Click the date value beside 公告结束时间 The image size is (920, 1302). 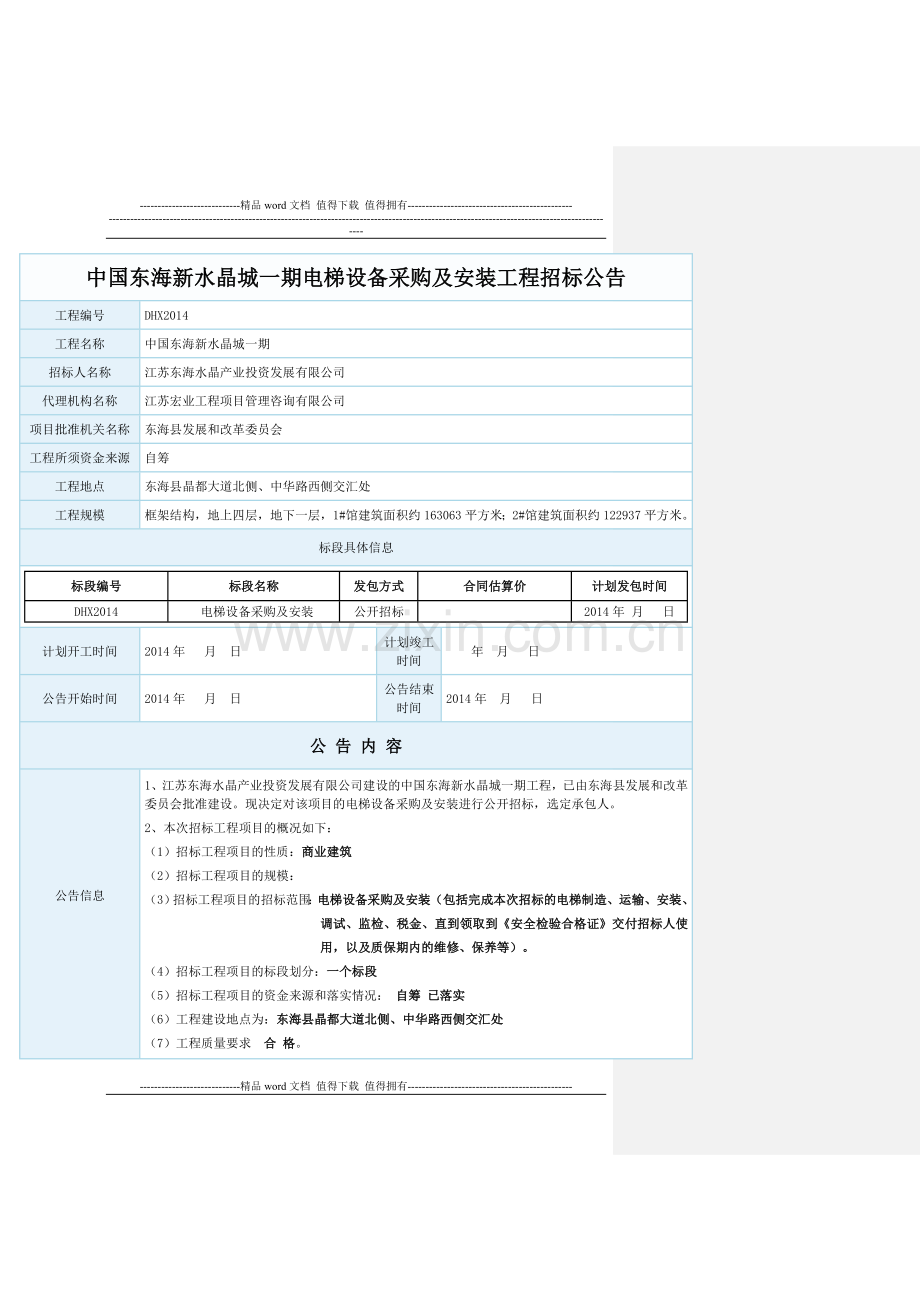click(494, 698)
